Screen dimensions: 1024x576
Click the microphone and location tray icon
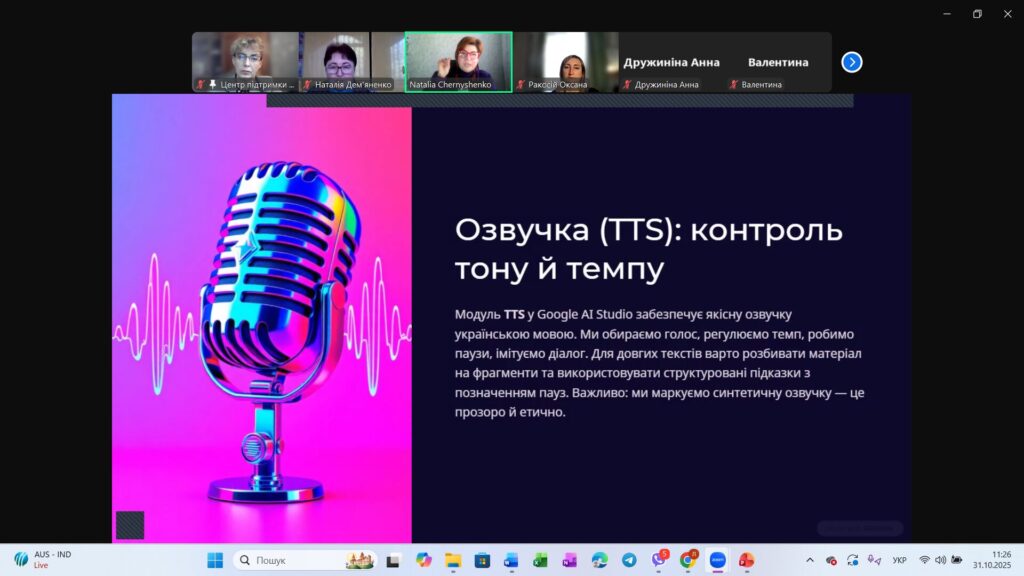pos(874,560)
